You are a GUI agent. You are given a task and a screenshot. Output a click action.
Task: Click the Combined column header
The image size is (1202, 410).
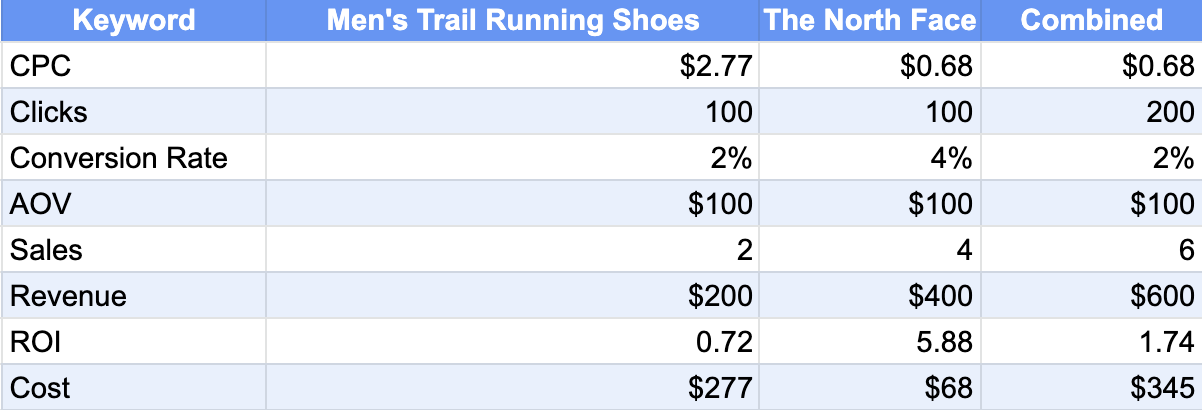1091,20
